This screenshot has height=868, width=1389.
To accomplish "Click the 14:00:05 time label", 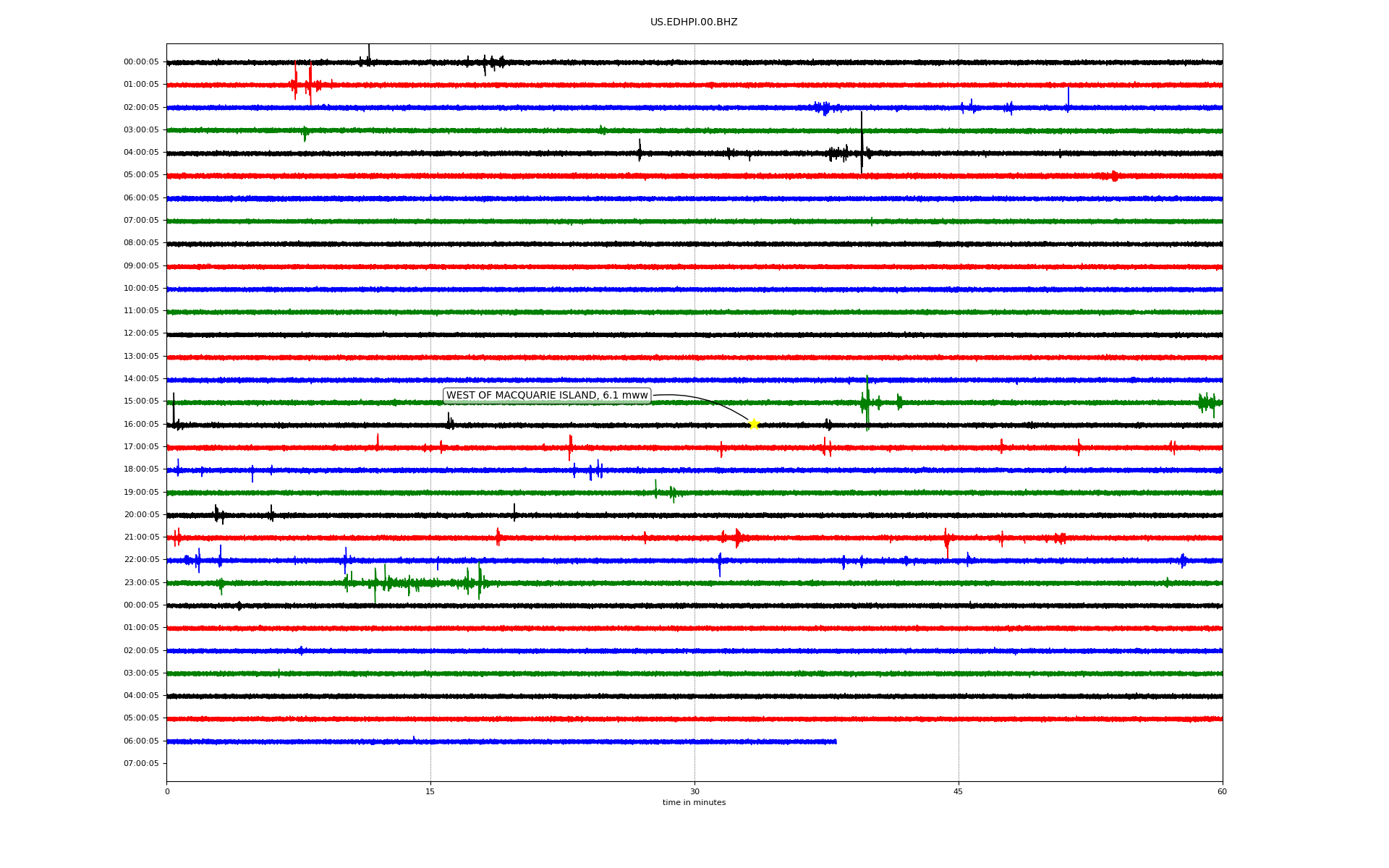I will tap(141, 379).
